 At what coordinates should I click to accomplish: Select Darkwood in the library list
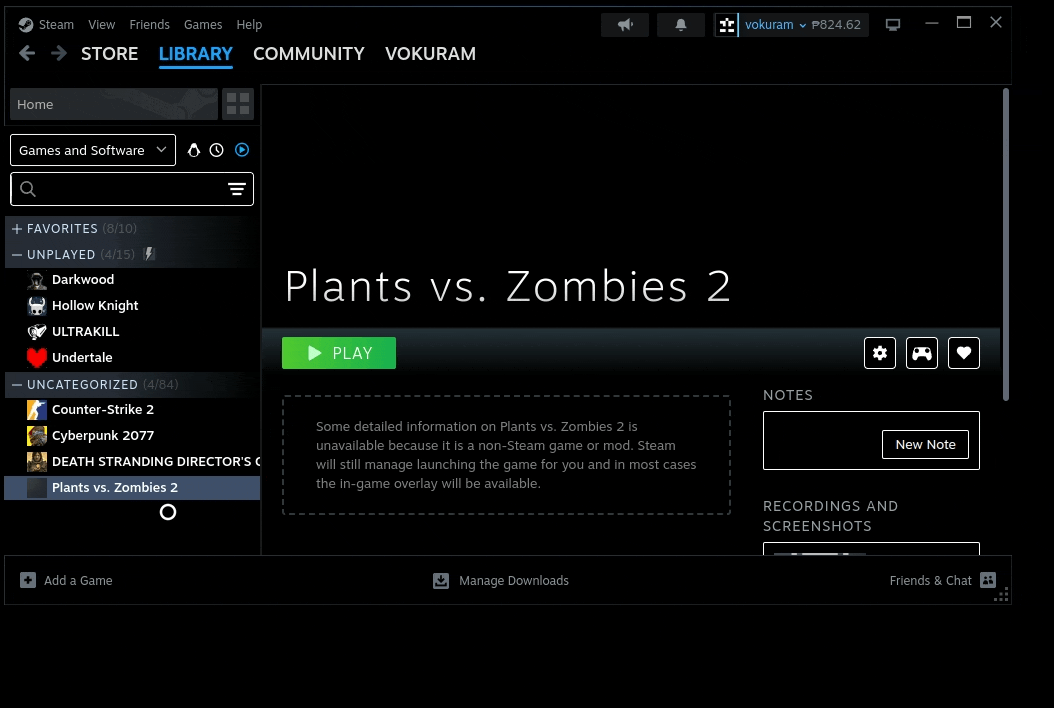point(132,280)
